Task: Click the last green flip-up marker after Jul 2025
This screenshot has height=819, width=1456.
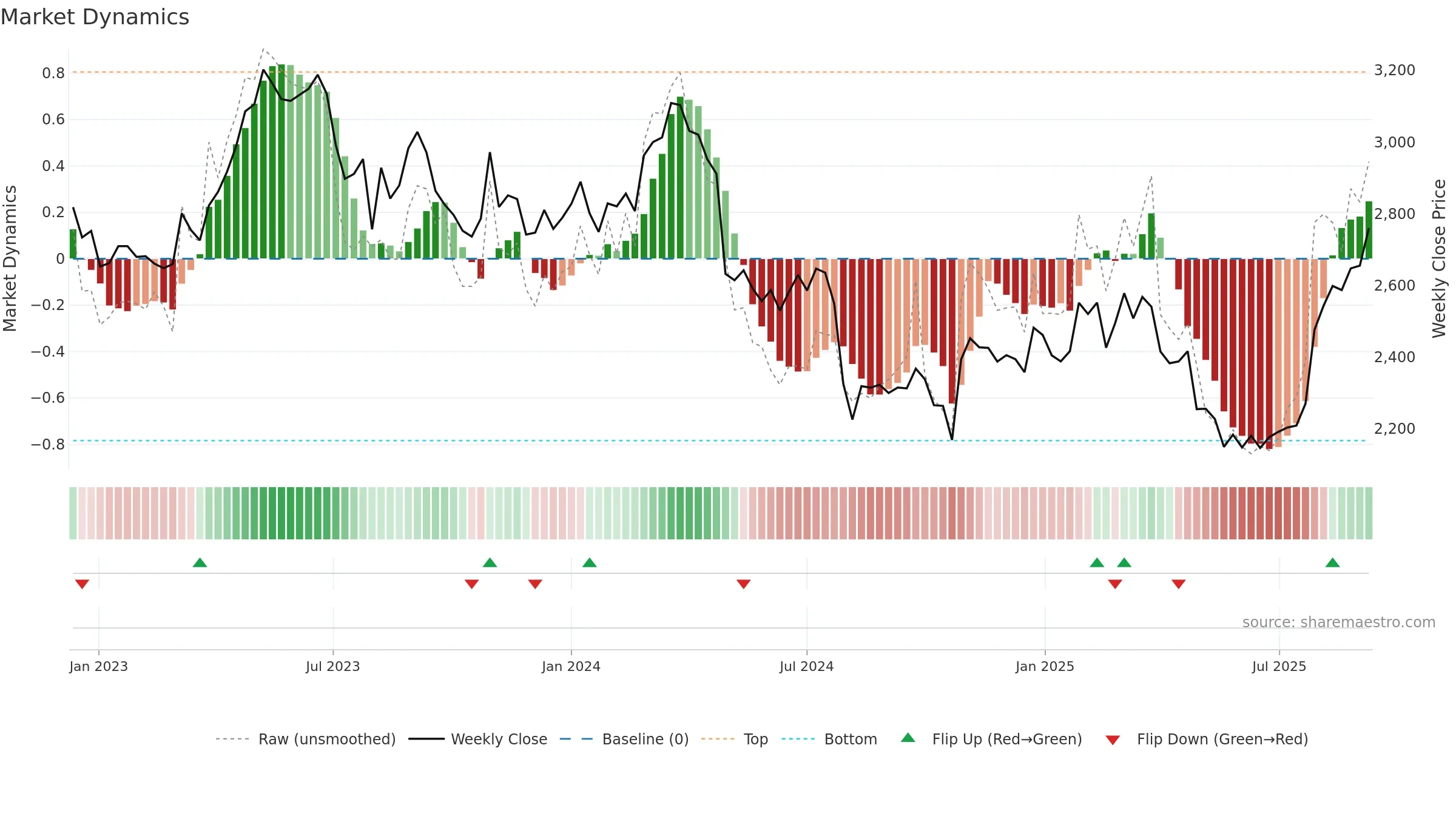Action: (x=1333, y=562)
